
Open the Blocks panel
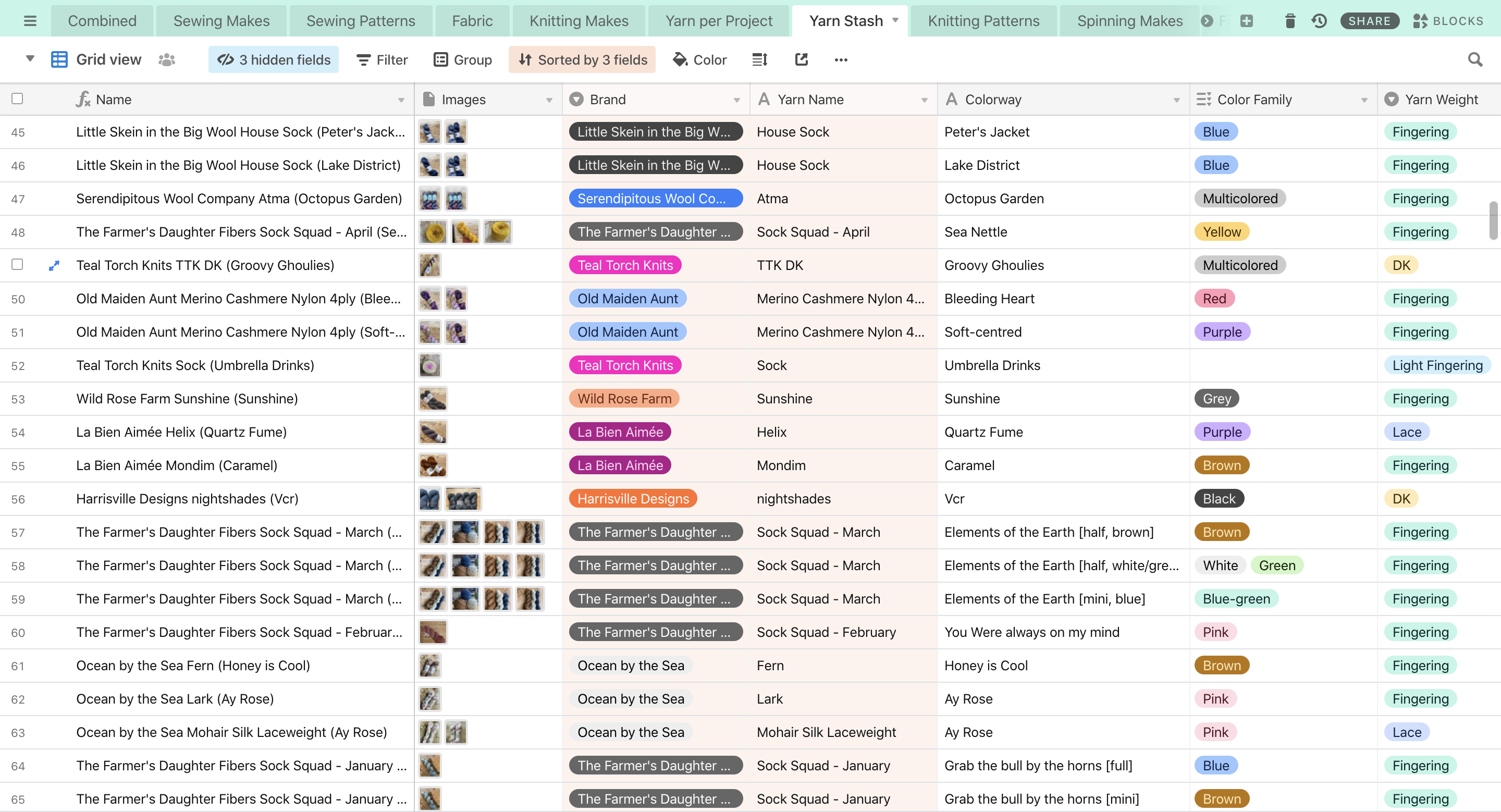pyautogui.click(x=1448, y=21)
